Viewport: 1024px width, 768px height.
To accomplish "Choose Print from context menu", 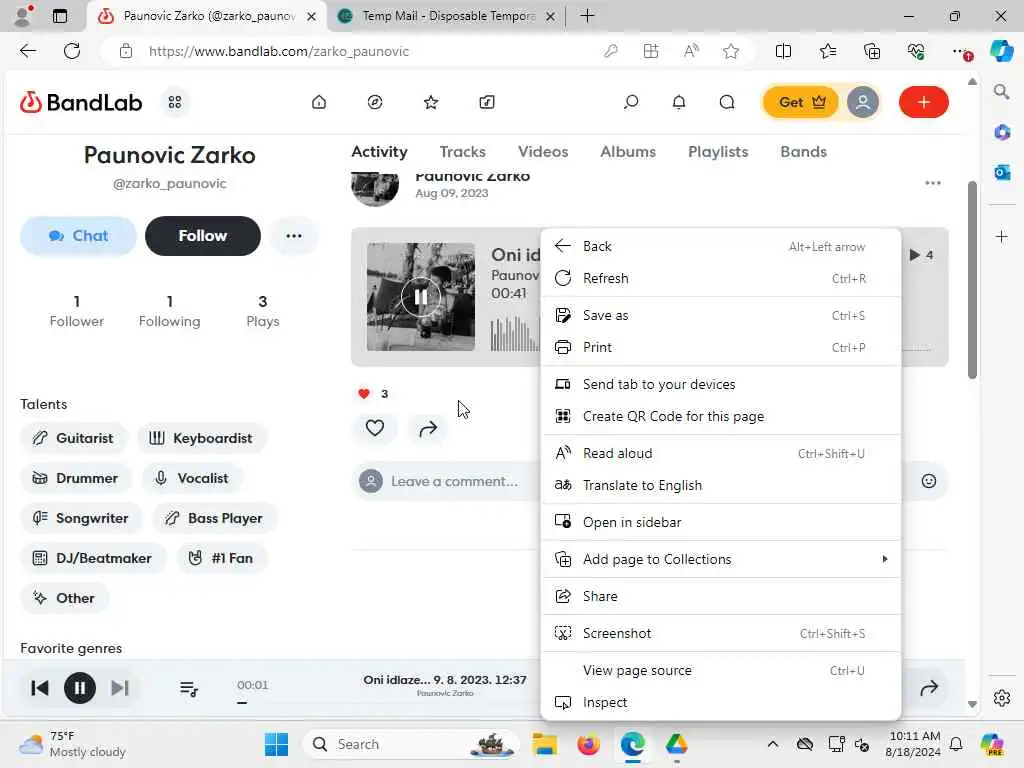I will click(722, 347).
